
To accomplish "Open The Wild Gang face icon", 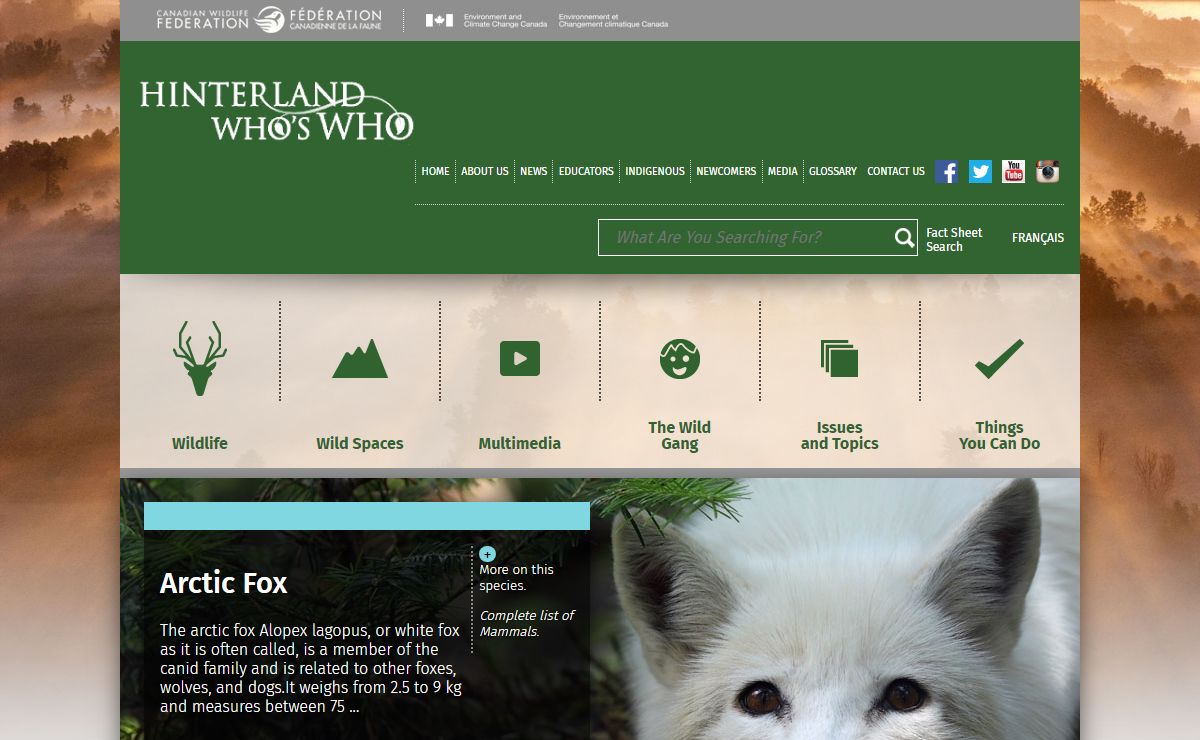I will coord(680,359).
